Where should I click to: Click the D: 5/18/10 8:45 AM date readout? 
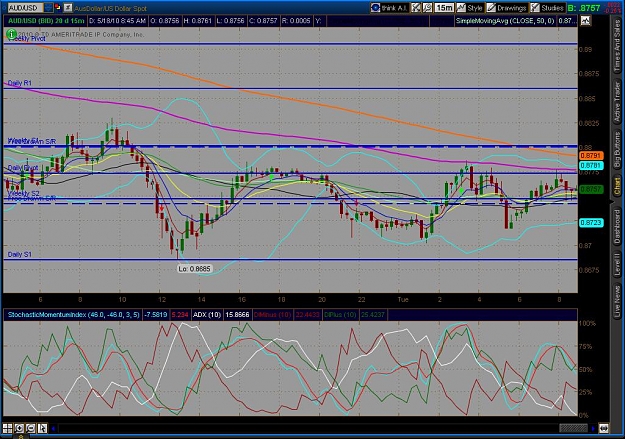click(118, 21)
